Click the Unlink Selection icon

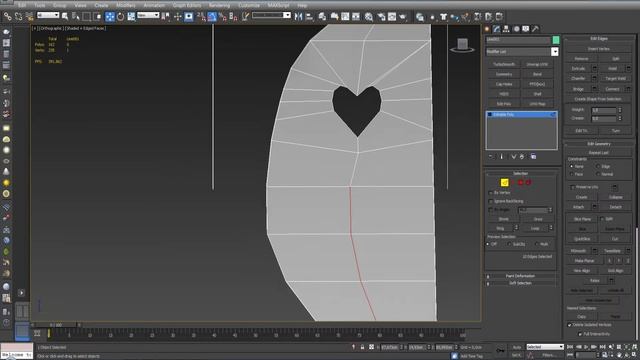pos(18,16)
